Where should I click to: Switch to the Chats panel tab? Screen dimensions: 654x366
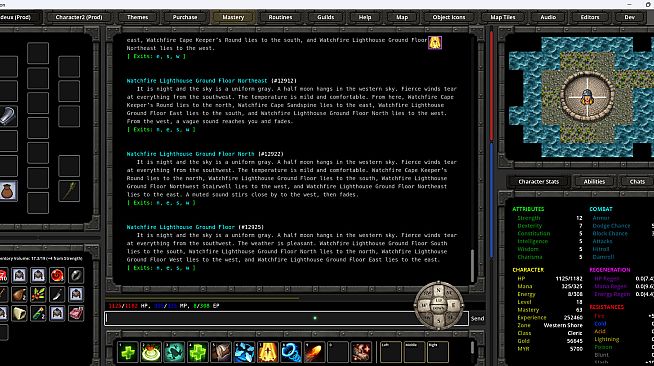click(637, 181)
